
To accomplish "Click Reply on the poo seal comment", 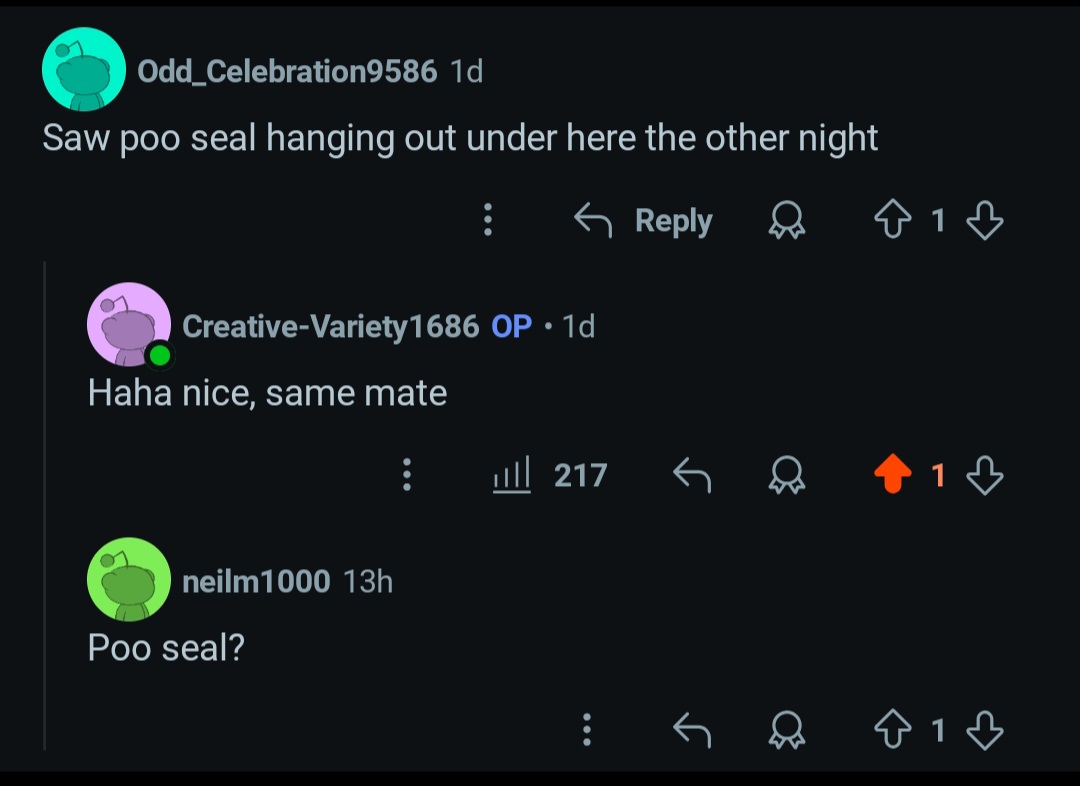I will coord(644,220).
